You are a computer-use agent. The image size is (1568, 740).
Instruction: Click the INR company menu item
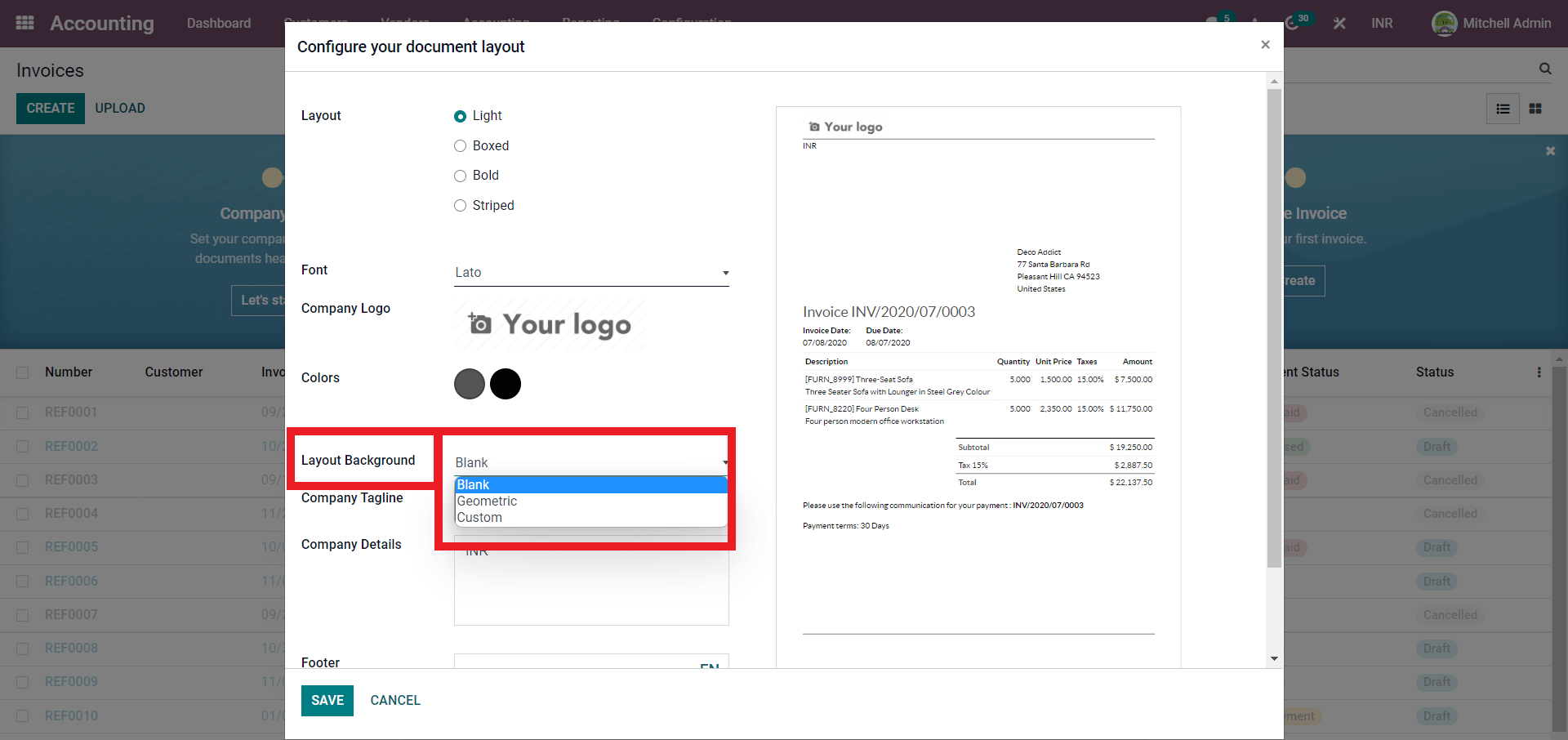tap(1382, 24)
